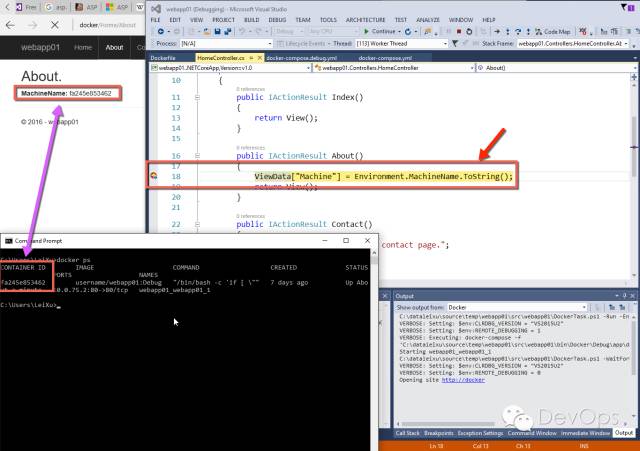Switch to the docker-compose.yml tab
Viewport: 640px width, 451px height.
click(x=385, y=58)
